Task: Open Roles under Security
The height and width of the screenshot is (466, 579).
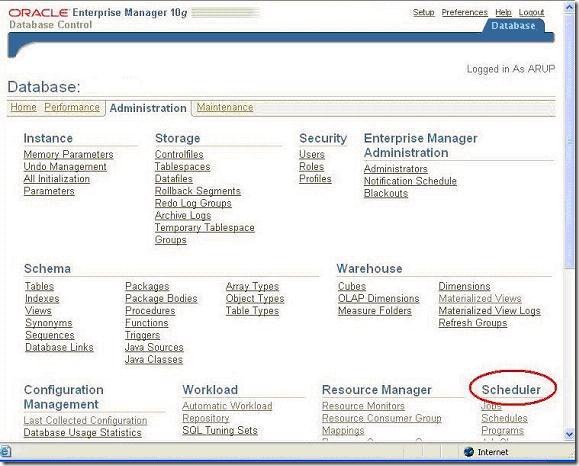Action: click(x=311, y=167)
